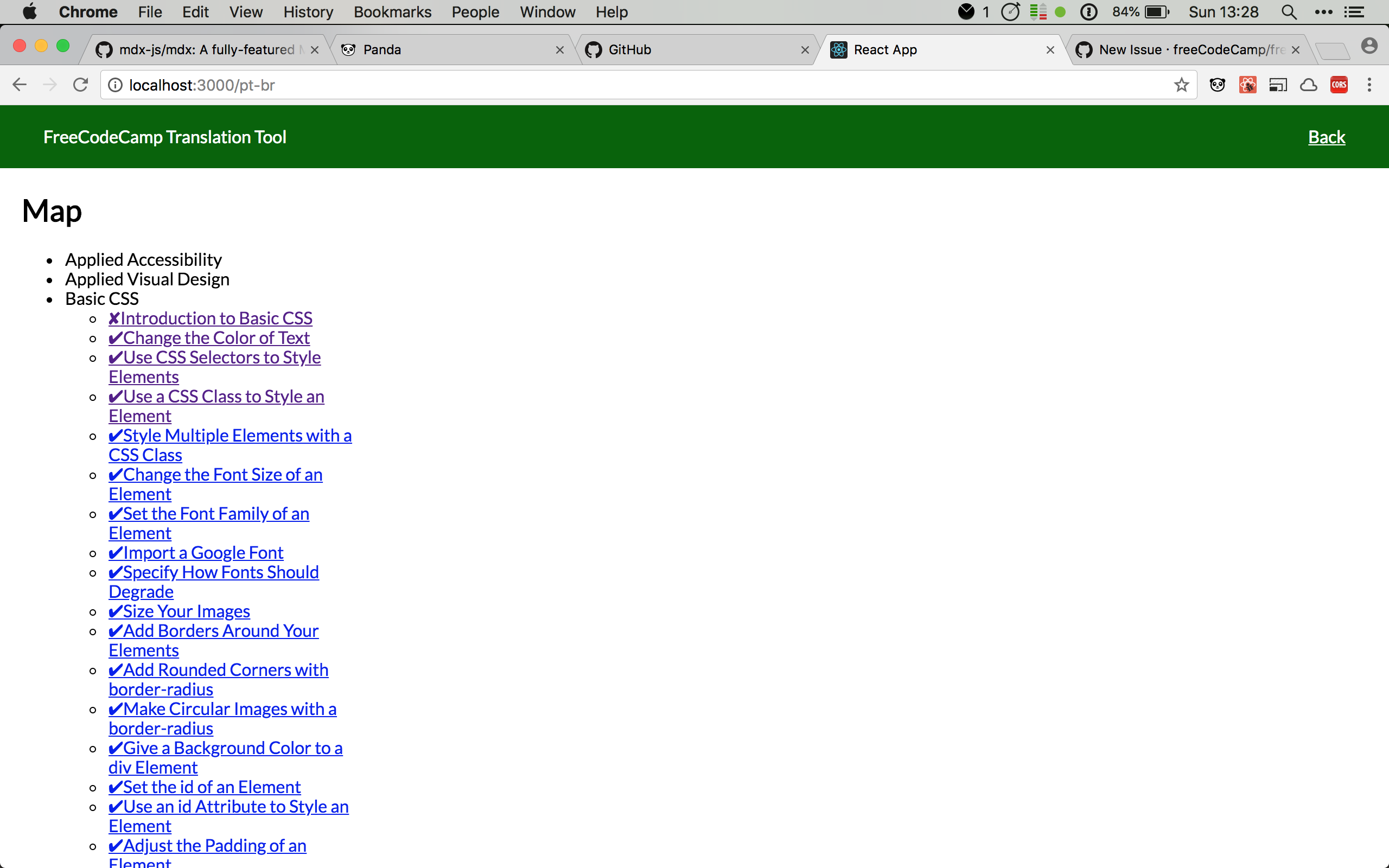Click the Cast extension icon

(1278, 85)
